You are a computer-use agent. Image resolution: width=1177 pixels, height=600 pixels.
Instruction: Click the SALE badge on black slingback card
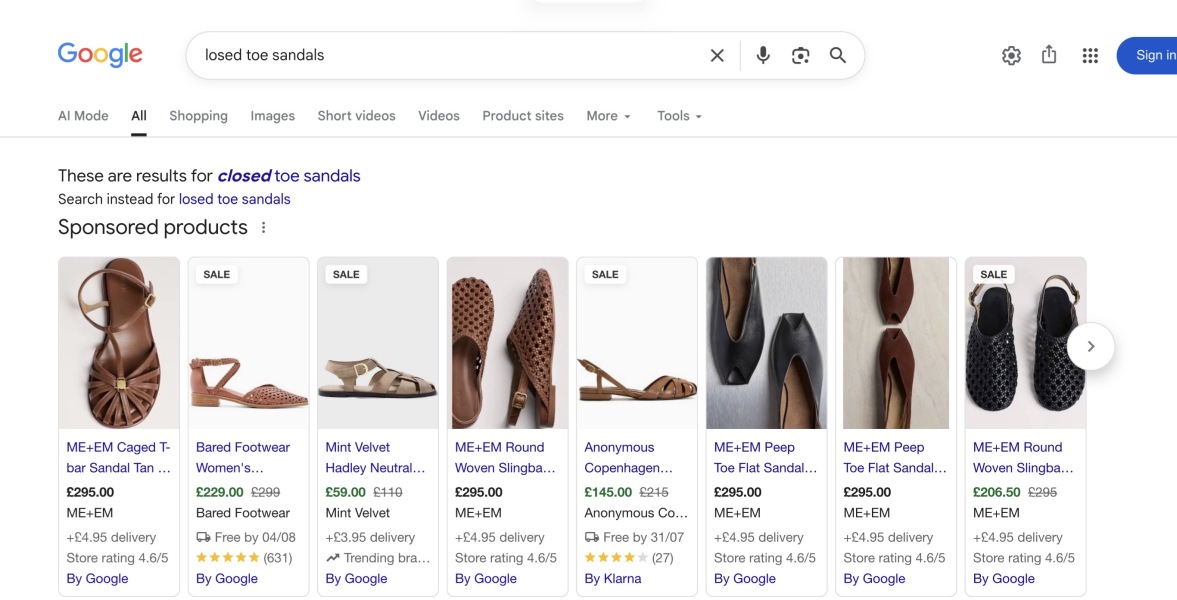[993, 275]
